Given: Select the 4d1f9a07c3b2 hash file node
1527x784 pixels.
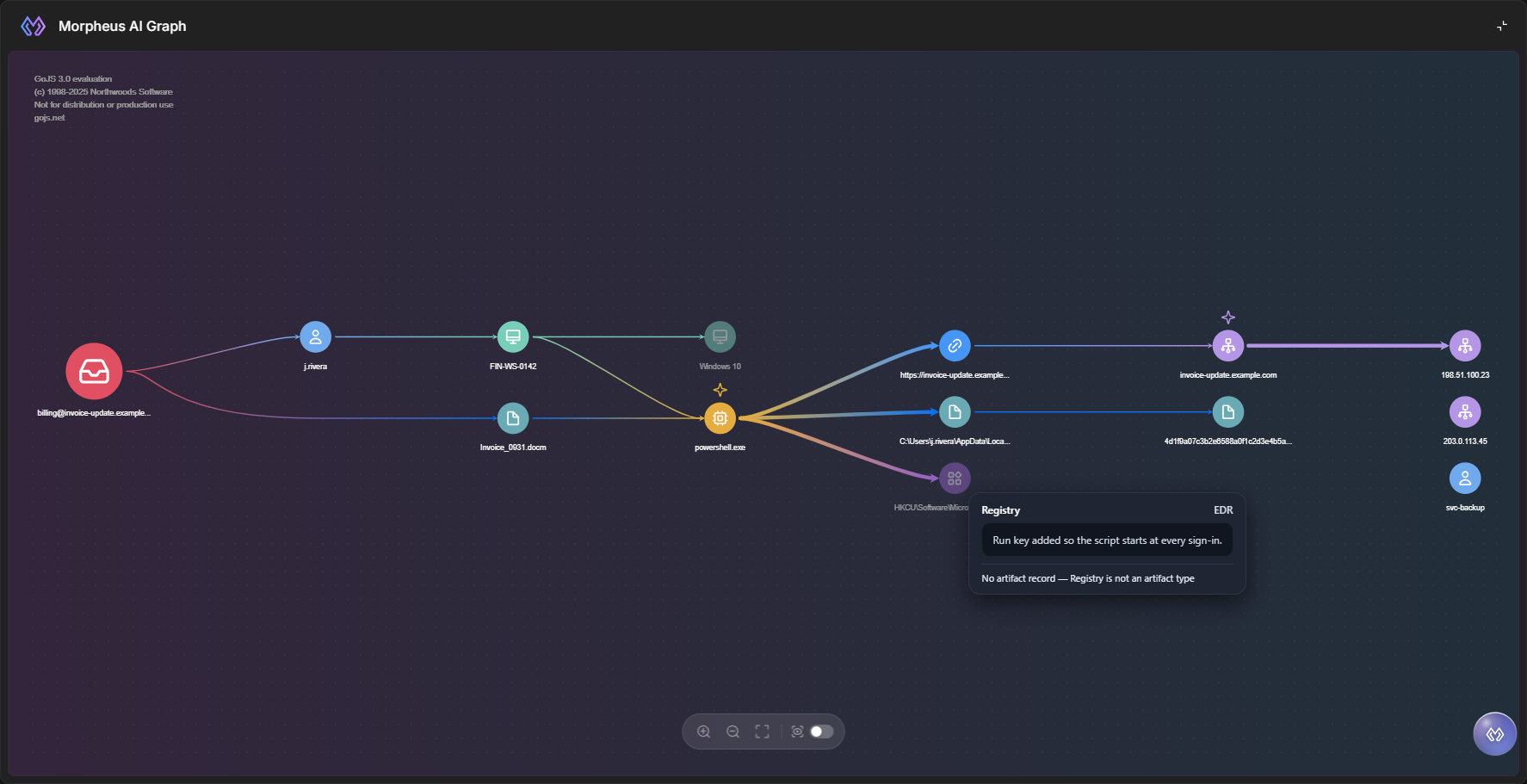Looking at the screenshot, I should tap(1228, 412).
